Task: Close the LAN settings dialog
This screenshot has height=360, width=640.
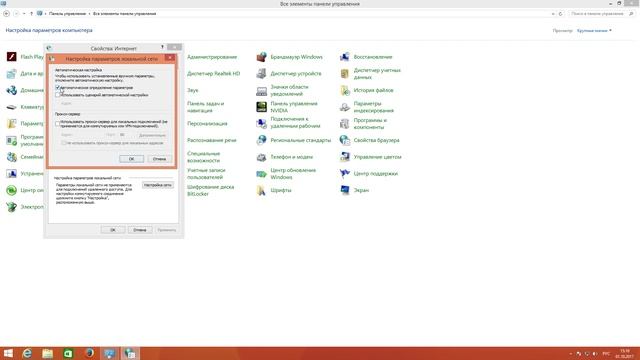Action: click(170, 58)
